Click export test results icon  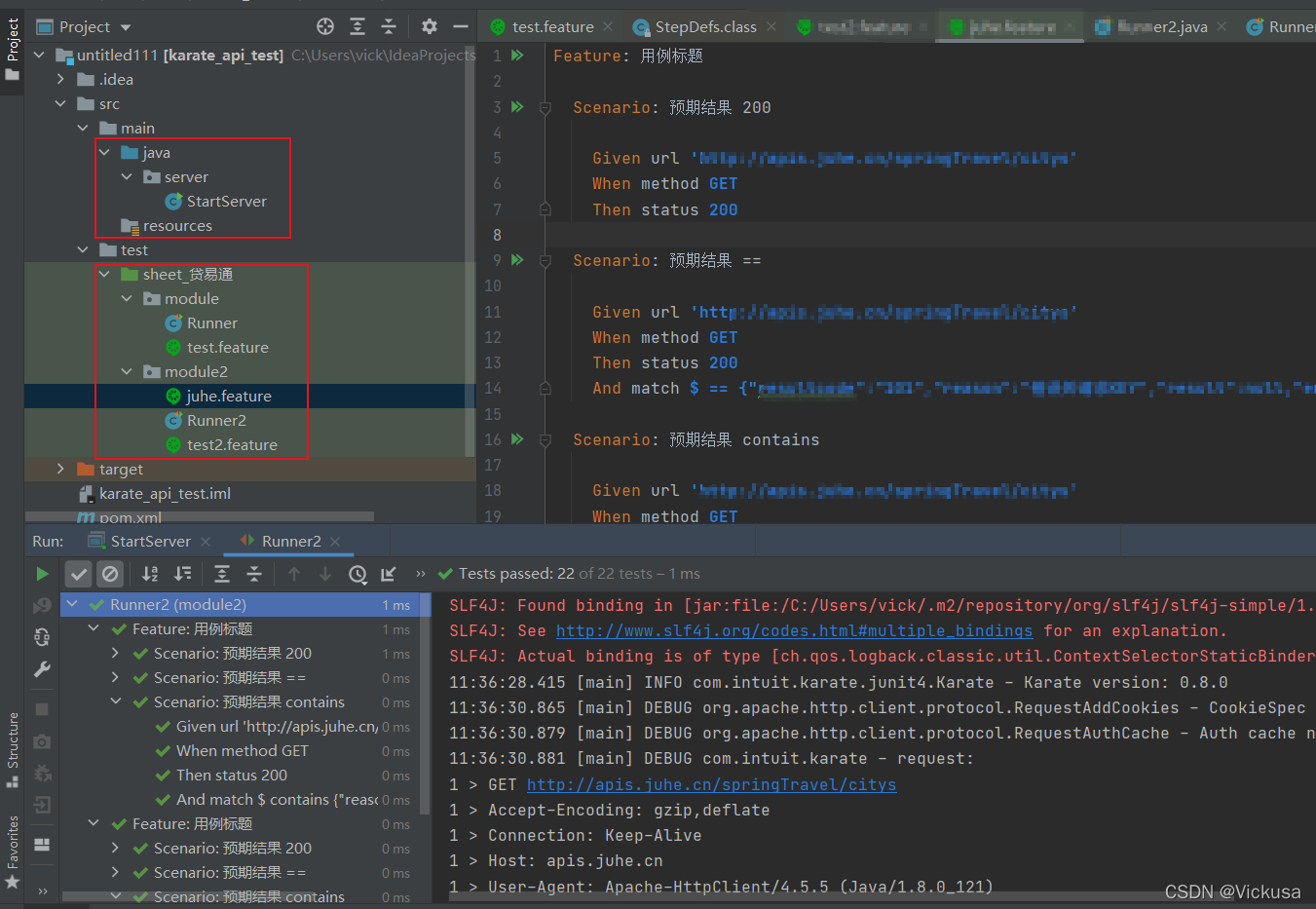click(x=389, y=574)
